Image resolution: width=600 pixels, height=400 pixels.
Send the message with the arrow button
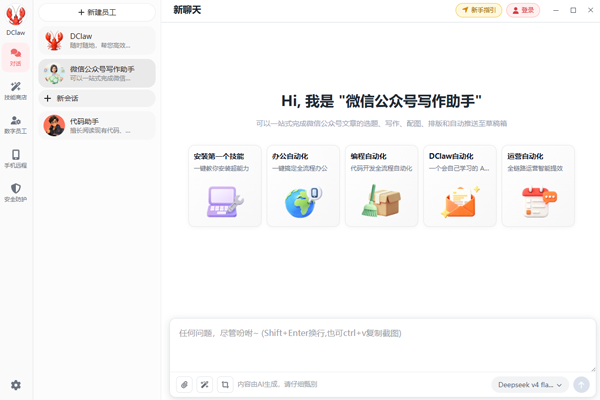coord(581,385)
